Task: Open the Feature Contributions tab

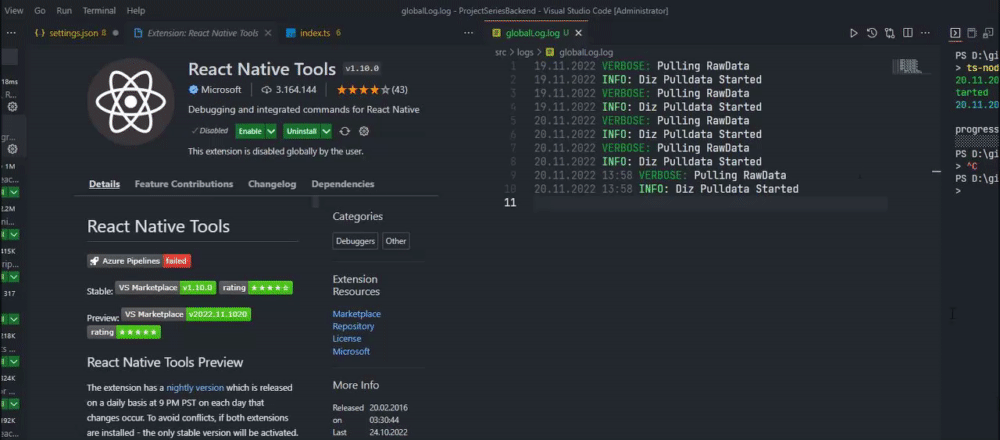Action: (x=184, y=184)
